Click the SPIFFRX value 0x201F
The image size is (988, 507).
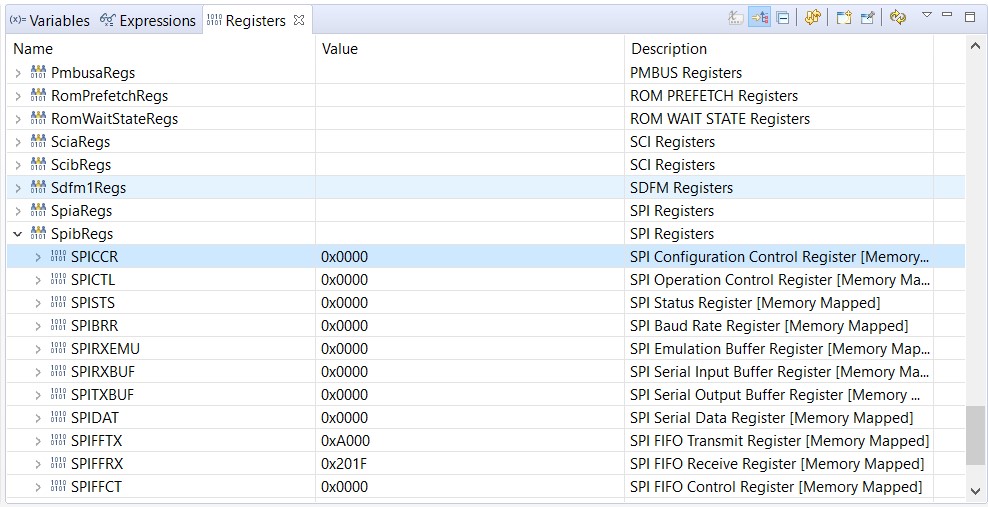tap(344, 464)
